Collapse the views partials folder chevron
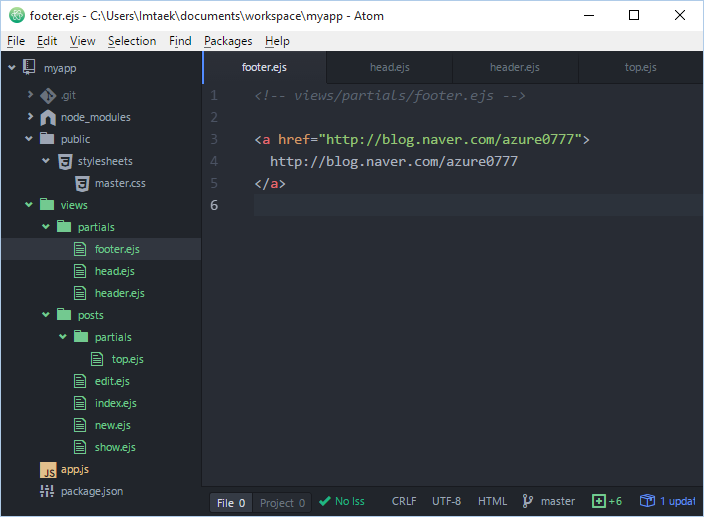704x517 pixels. click(x=46, y=227)
